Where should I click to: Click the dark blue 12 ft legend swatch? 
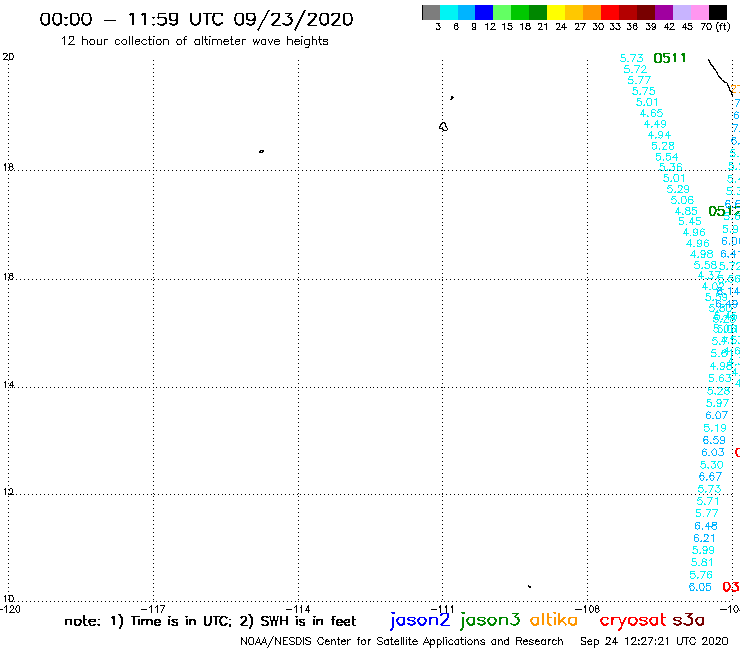484,12
